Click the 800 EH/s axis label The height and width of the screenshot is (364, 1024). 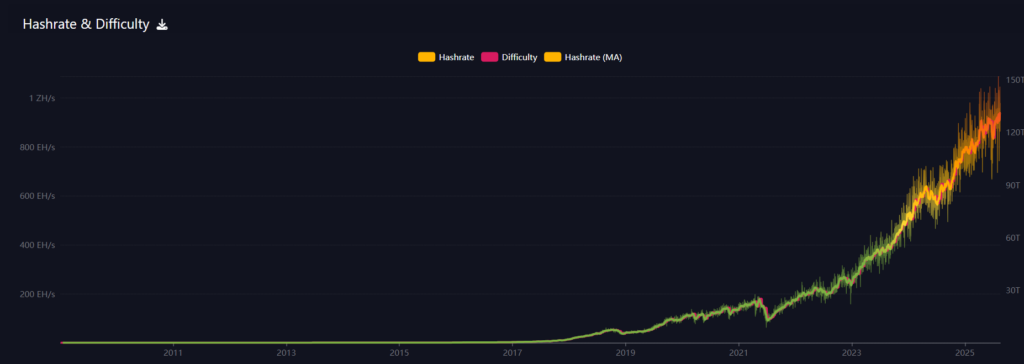(37, 148)
